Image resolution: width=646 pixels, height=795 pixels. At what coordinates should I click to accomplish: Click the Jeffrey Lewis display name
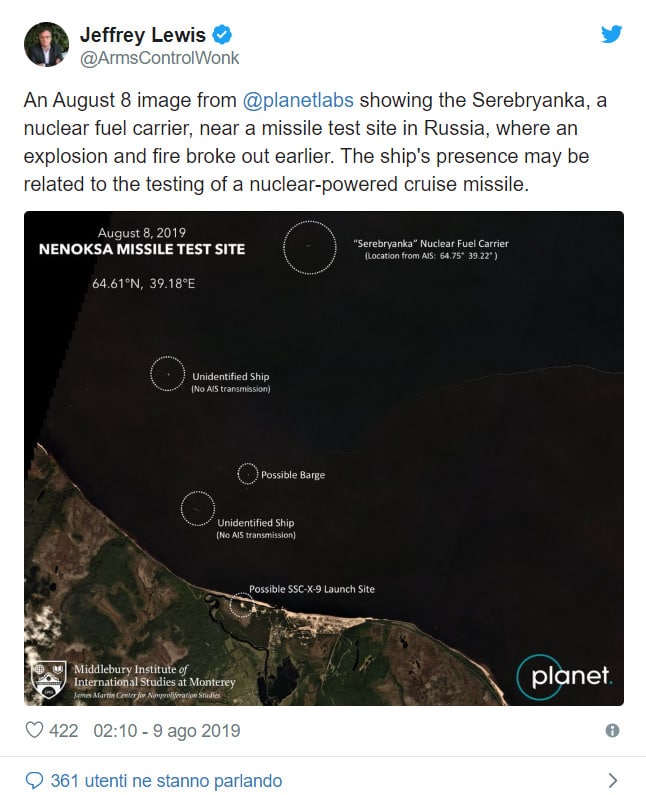click(x=142, y=35)
